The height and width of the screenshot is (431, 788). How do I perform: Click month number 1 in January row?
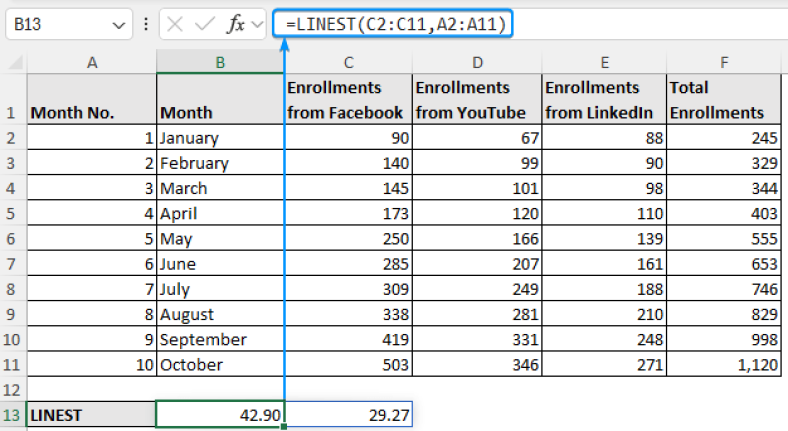(x=92, y=138)
